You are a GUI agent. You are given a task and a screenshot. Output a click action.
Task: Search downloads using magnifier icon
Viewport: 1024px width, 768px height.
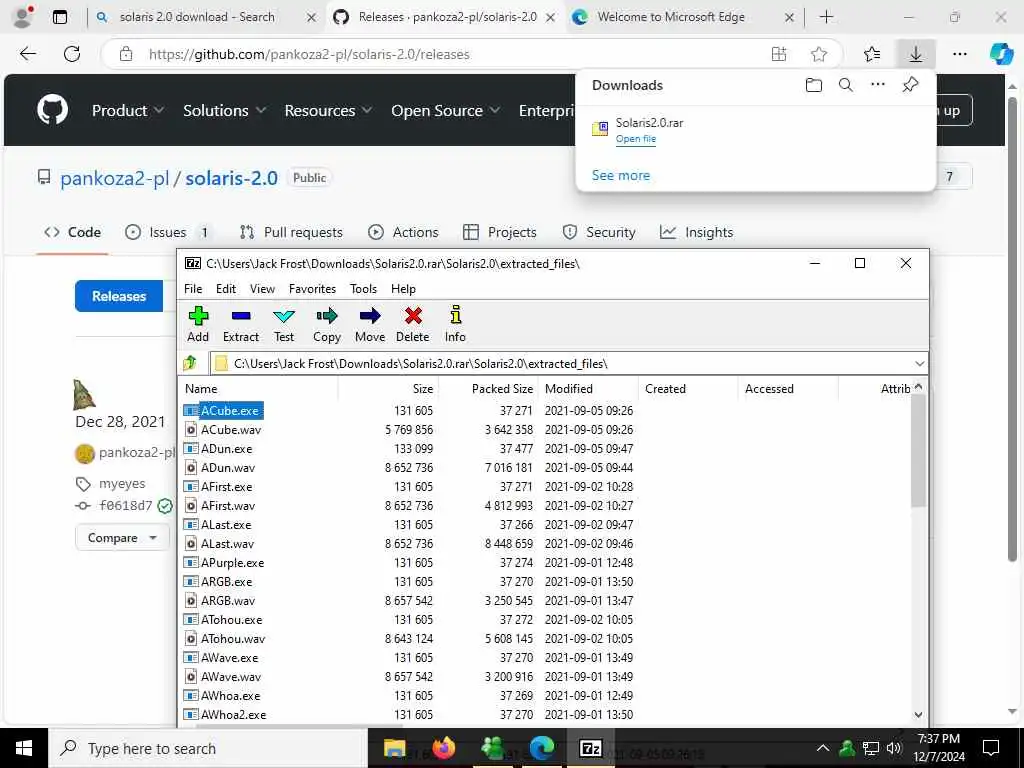846,85
